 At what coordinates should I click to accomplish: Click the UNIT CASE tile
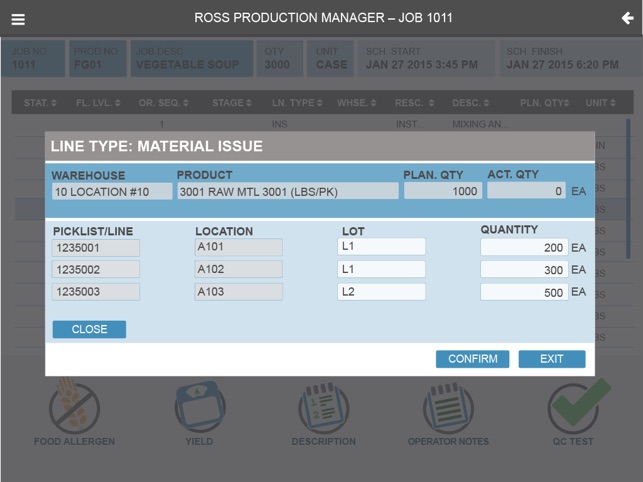331,58
